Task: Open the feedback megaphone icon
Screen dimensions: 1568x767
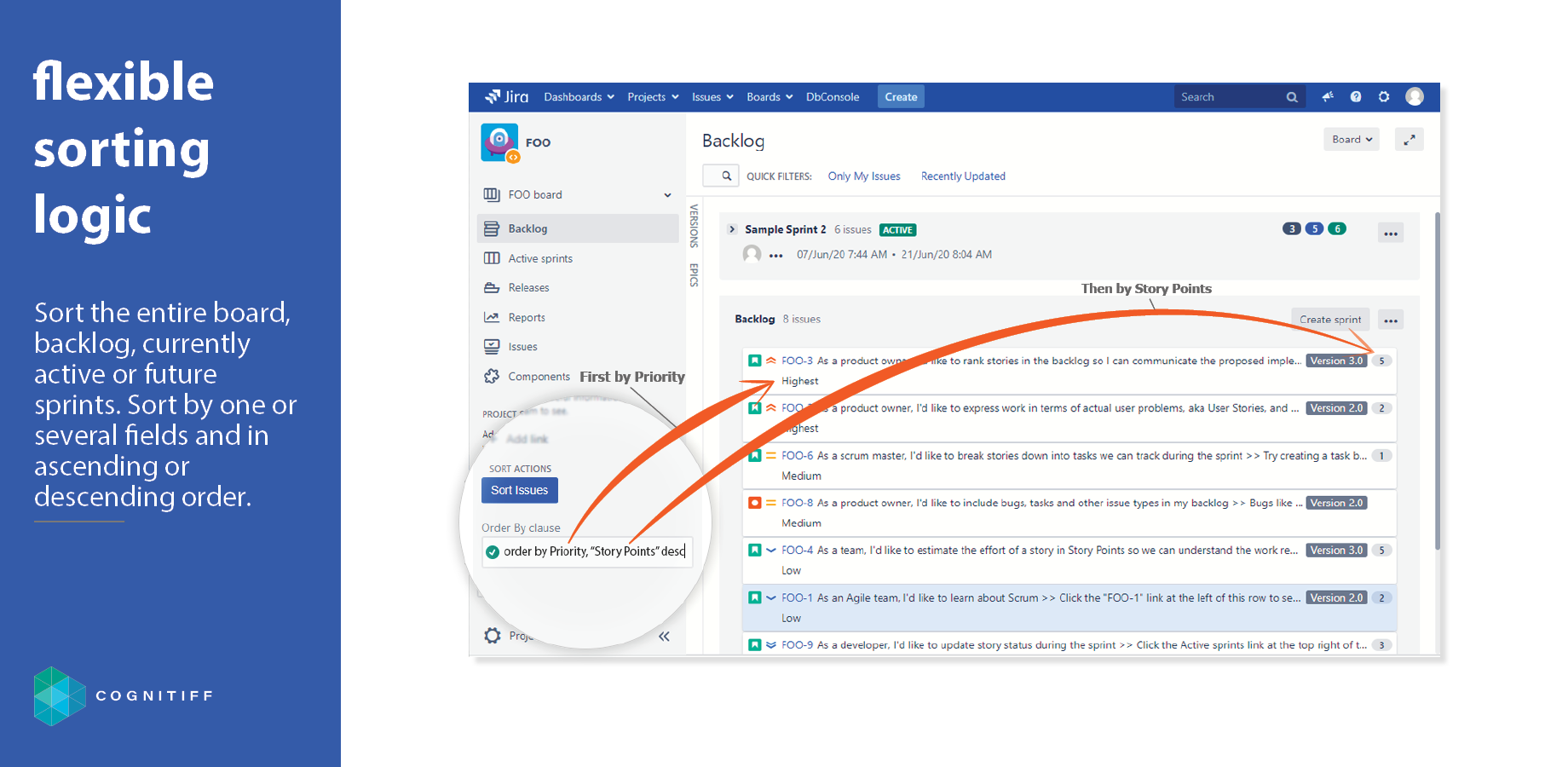Action: click(1328, 97)
